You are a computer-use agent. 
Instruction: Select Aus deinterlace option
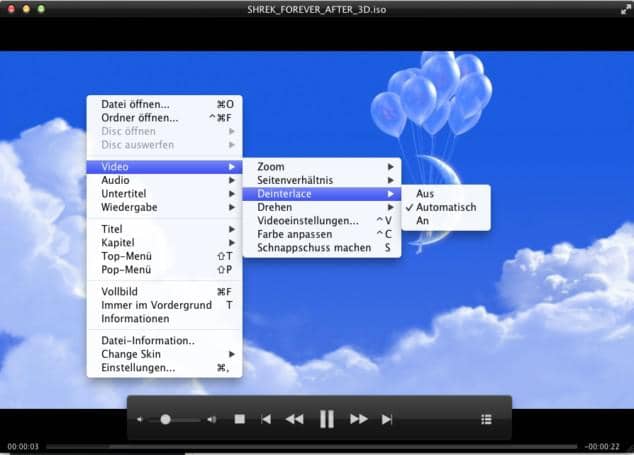click(x=446, y=193)
